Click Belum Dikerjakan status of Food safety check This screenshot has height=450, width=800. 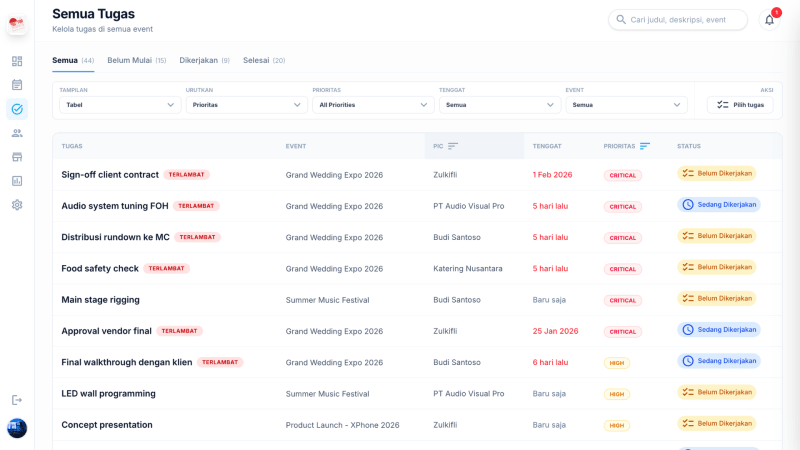pyautogui.click(x=716, y=267)
